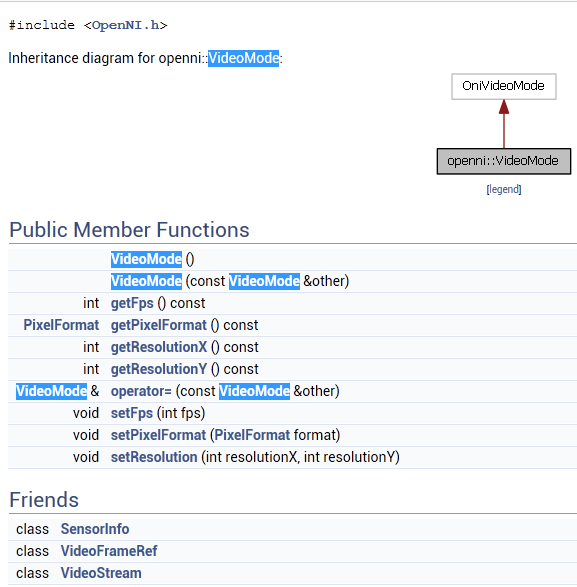
Task: Open the diagram legend link
Action: point(504,189)
